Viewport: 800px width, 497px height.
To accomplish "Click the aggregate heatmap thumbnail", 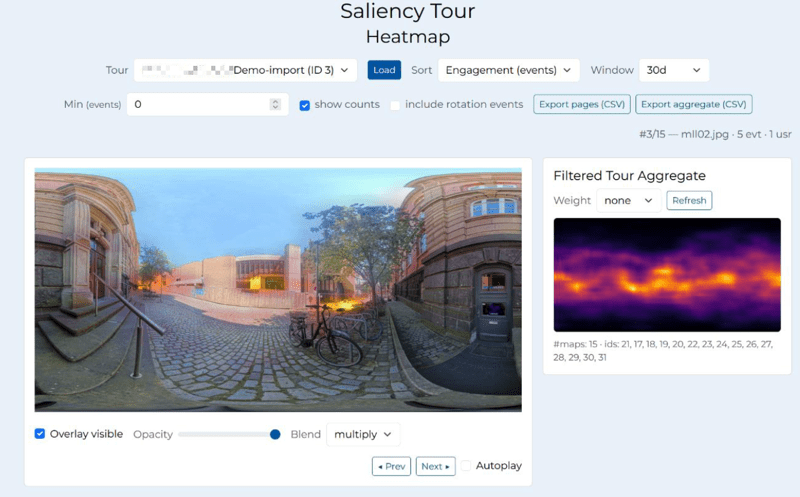I will (x=667, y=274).
